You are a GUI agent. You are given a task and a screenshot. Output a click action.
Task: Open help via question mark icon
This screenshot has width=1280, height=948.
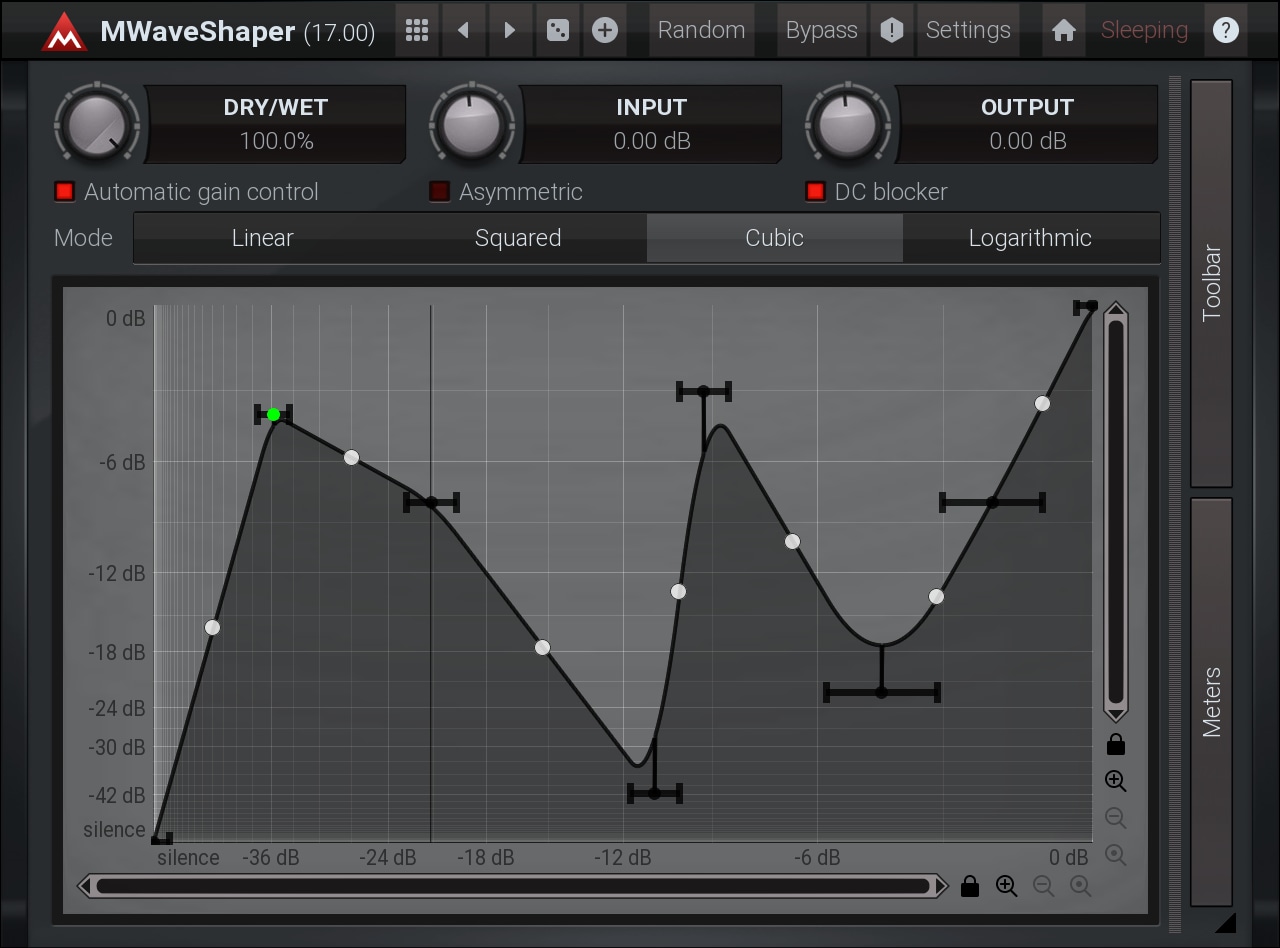[x=1225, y=30]
